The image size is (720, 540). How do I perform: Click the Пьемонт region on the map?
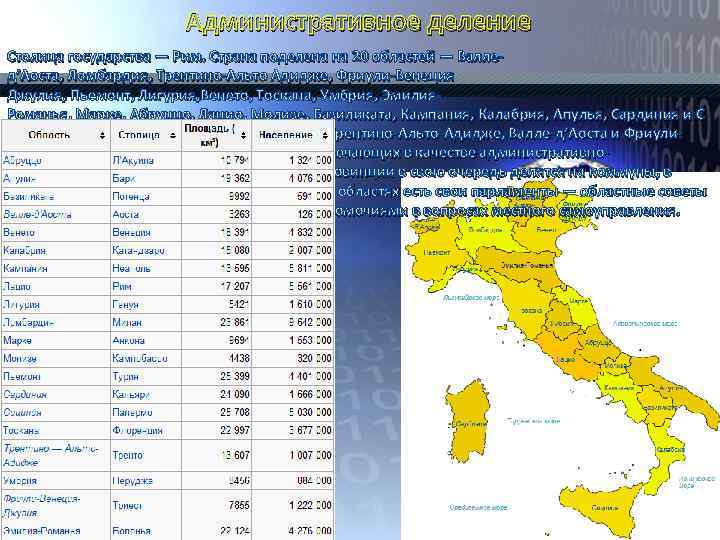(436, 252)
